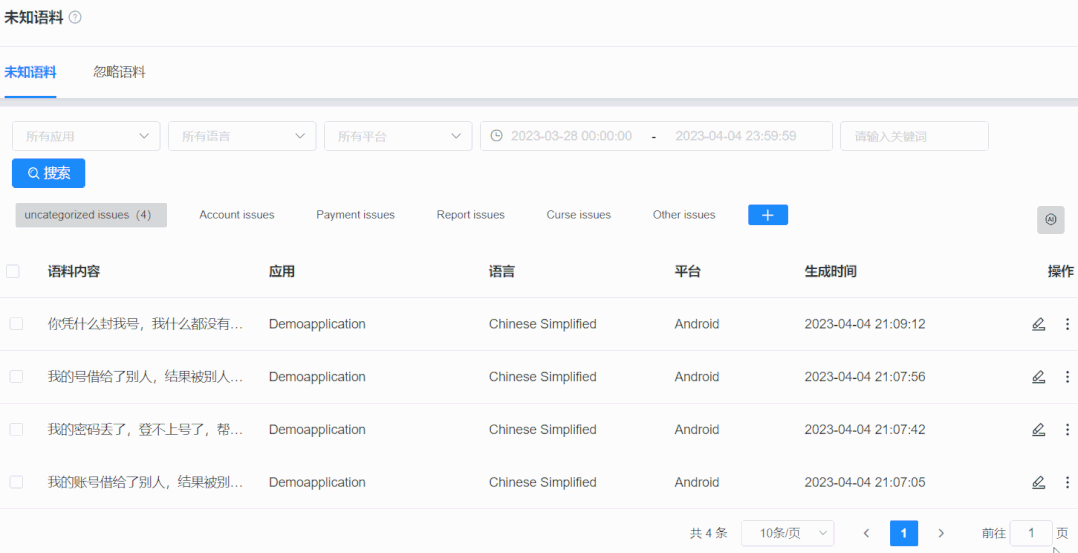Screen dimensions: 1078x553
Task: Click edit icon for the 21:09:12 row
Action: coord(1038,324)
